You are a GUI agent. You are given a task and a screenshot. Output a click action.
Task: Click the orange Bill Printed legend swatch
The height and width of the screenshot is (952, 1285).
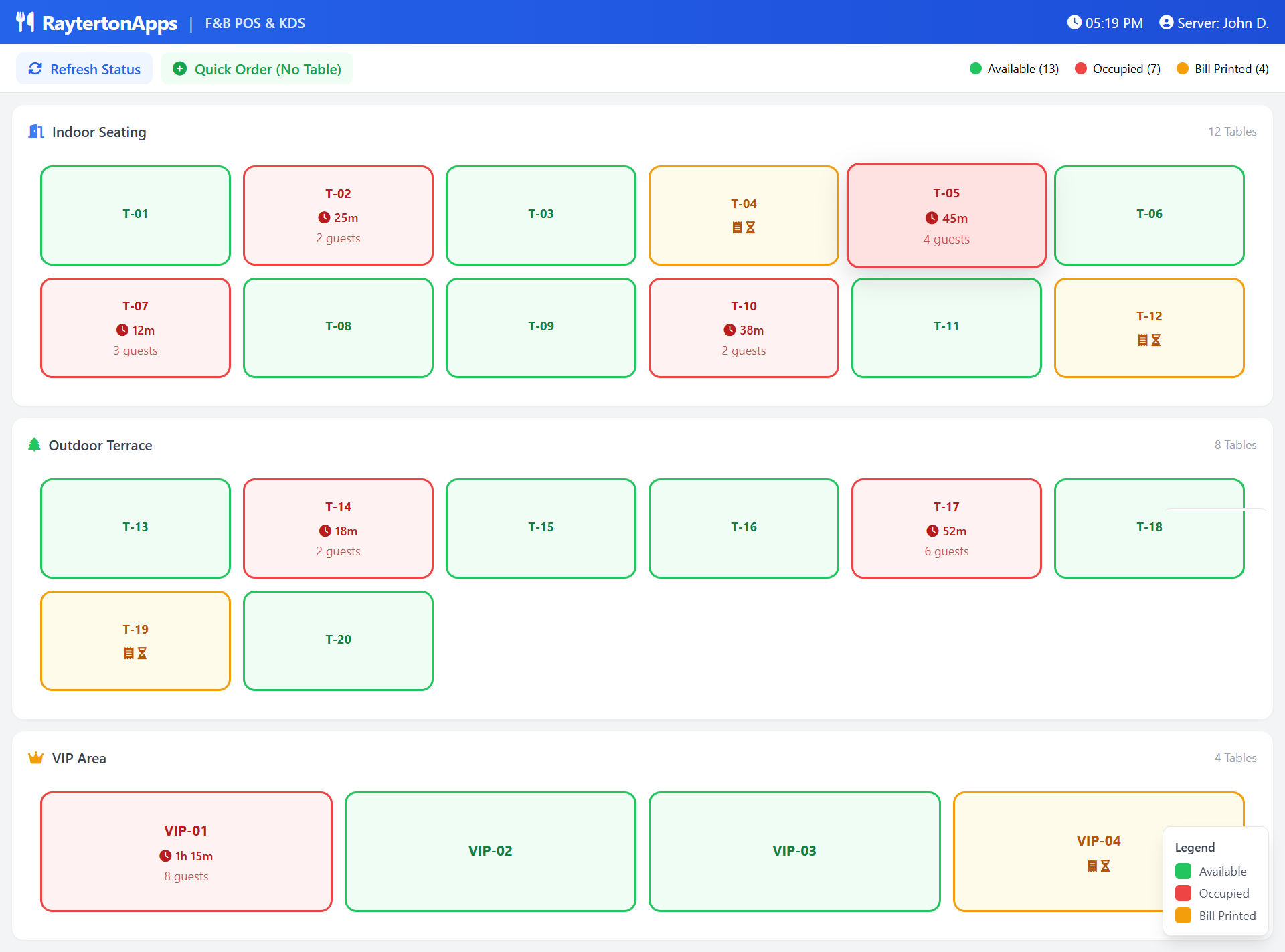click(x=1183, y=915)
